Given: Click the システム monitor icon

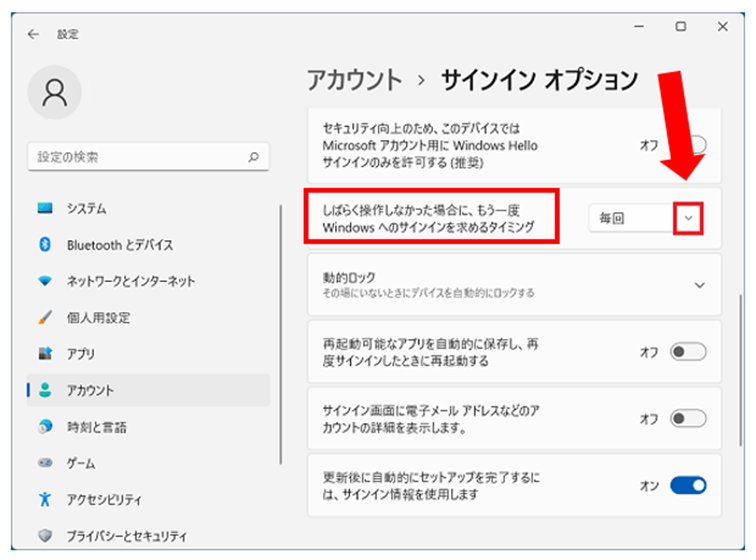Looking at the screenshot, I should [x=45, y=208].
